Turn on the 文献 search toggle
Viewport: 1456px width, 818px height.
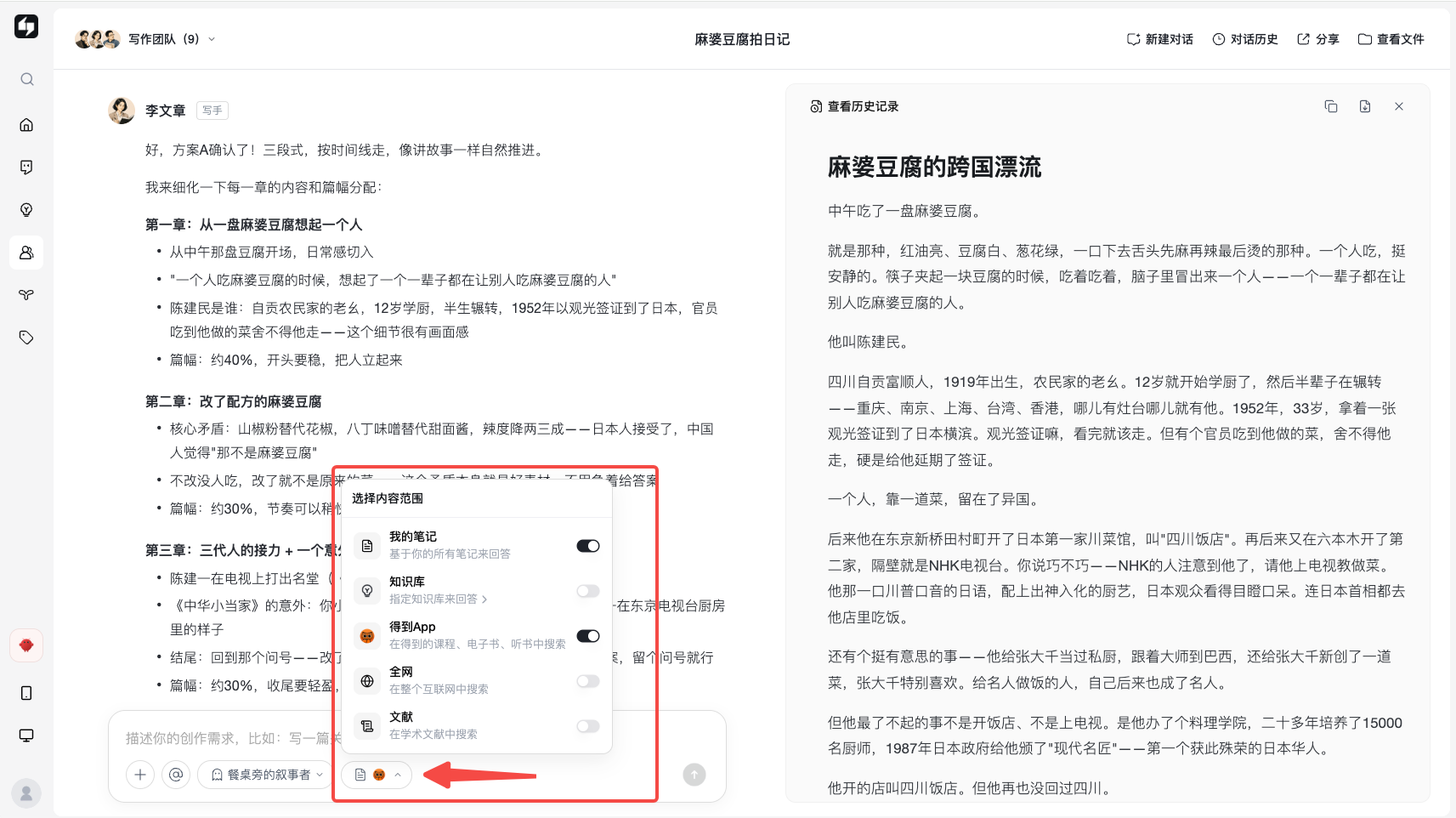click(588, 726)
